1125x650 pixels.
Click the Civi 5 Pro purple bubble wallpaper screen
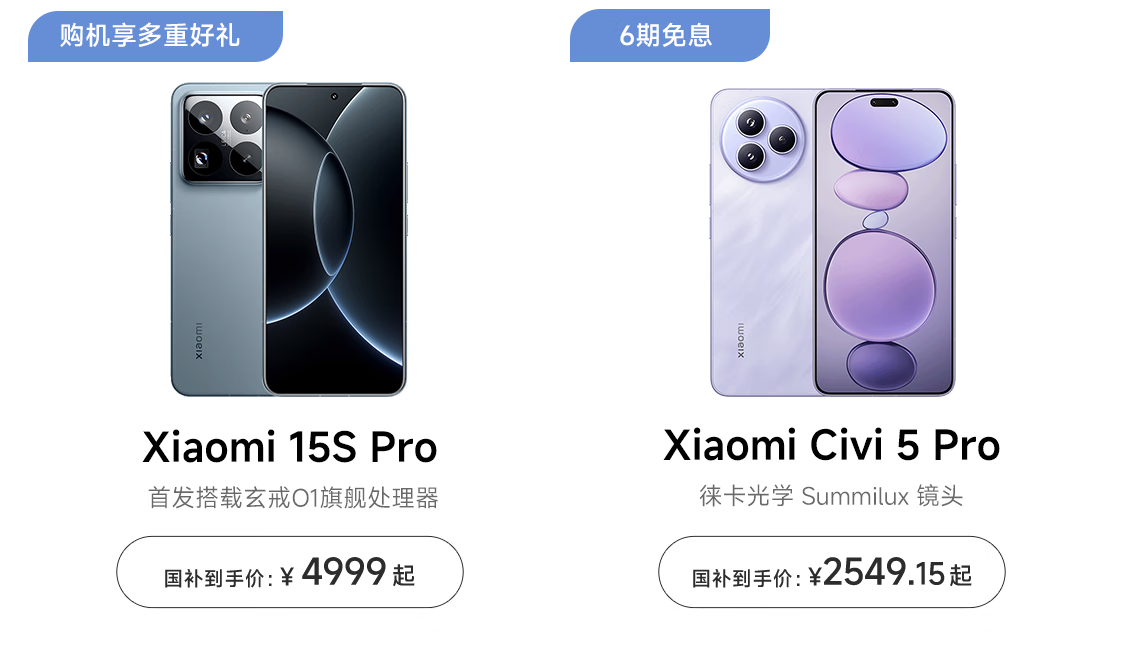pyautogui.click(x=884, y=242)
